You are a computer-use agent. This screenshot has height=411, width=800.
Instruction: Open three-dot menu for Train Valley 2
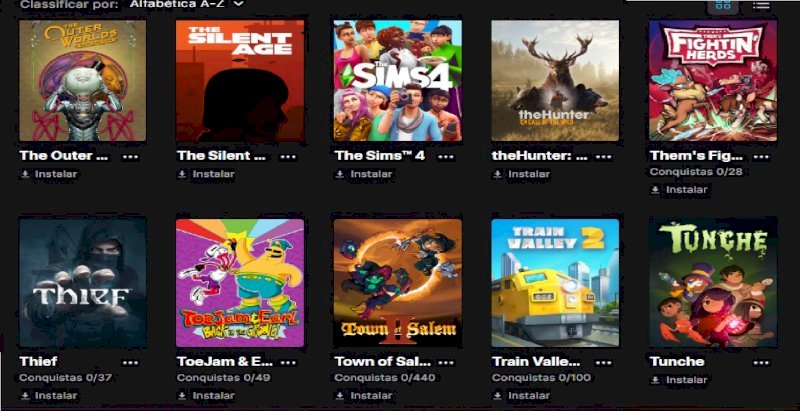pyautogui.click(x=604, y=362)
